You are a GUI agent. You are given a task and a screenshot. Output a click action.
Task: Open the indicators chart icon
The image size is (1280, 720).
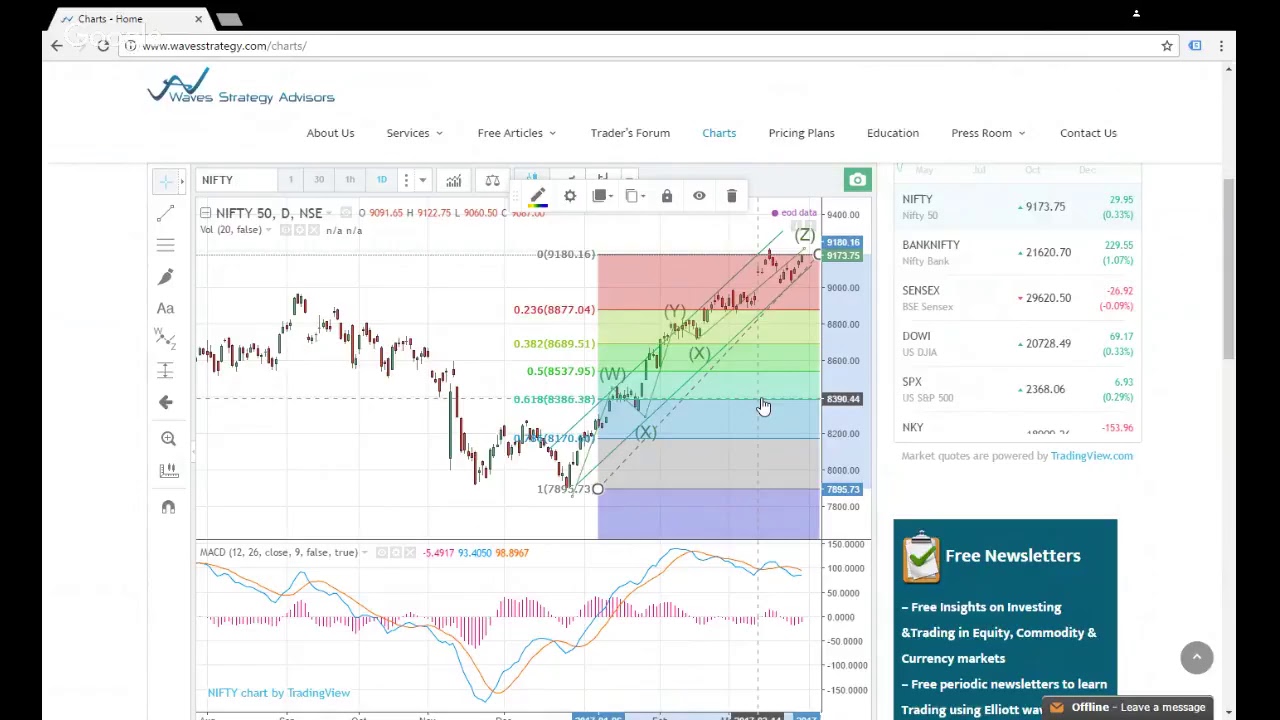coord(453,180)
